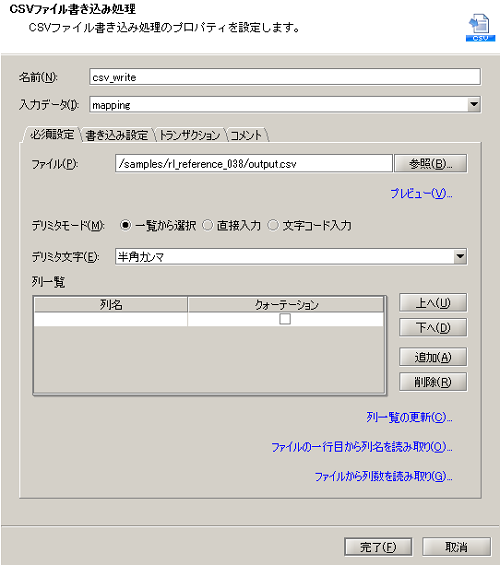Click ファイルから列数を読み取り(G) link
This screenshot has width=500, height=565.
[x=383, y=476]
